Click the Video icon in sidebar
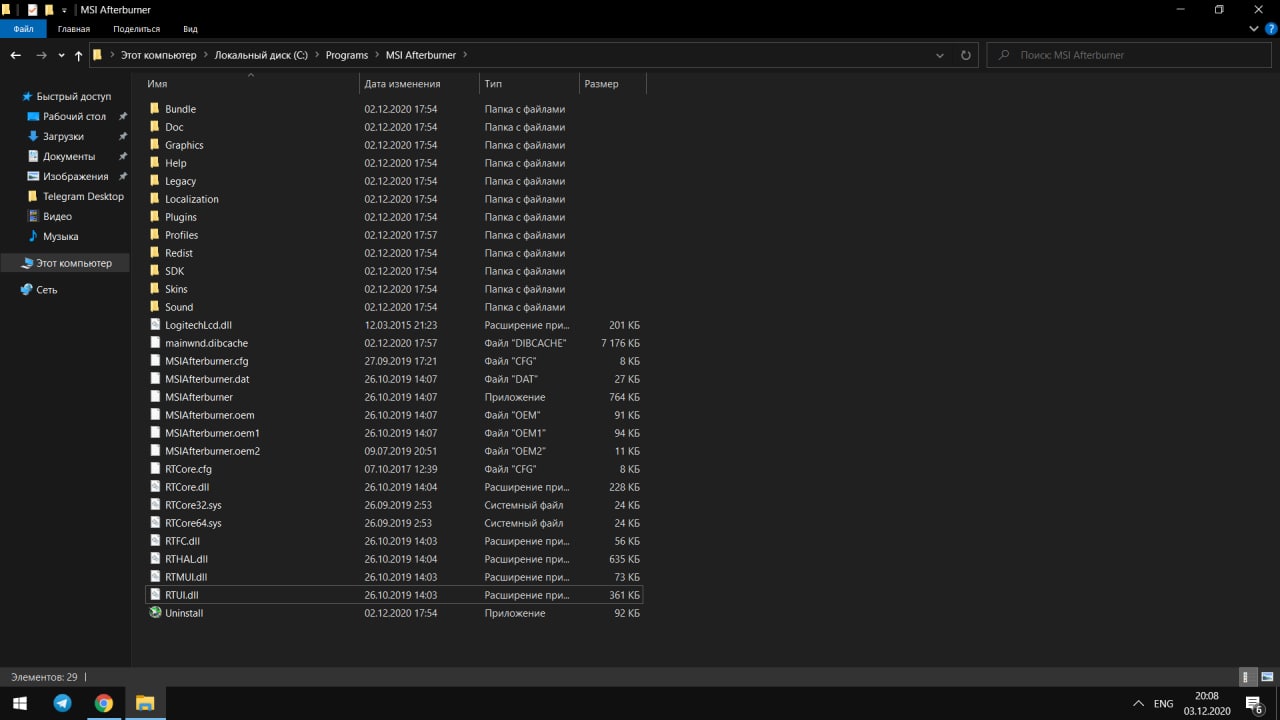Viewport: 1280px width, 720px height. click(33, 217)
